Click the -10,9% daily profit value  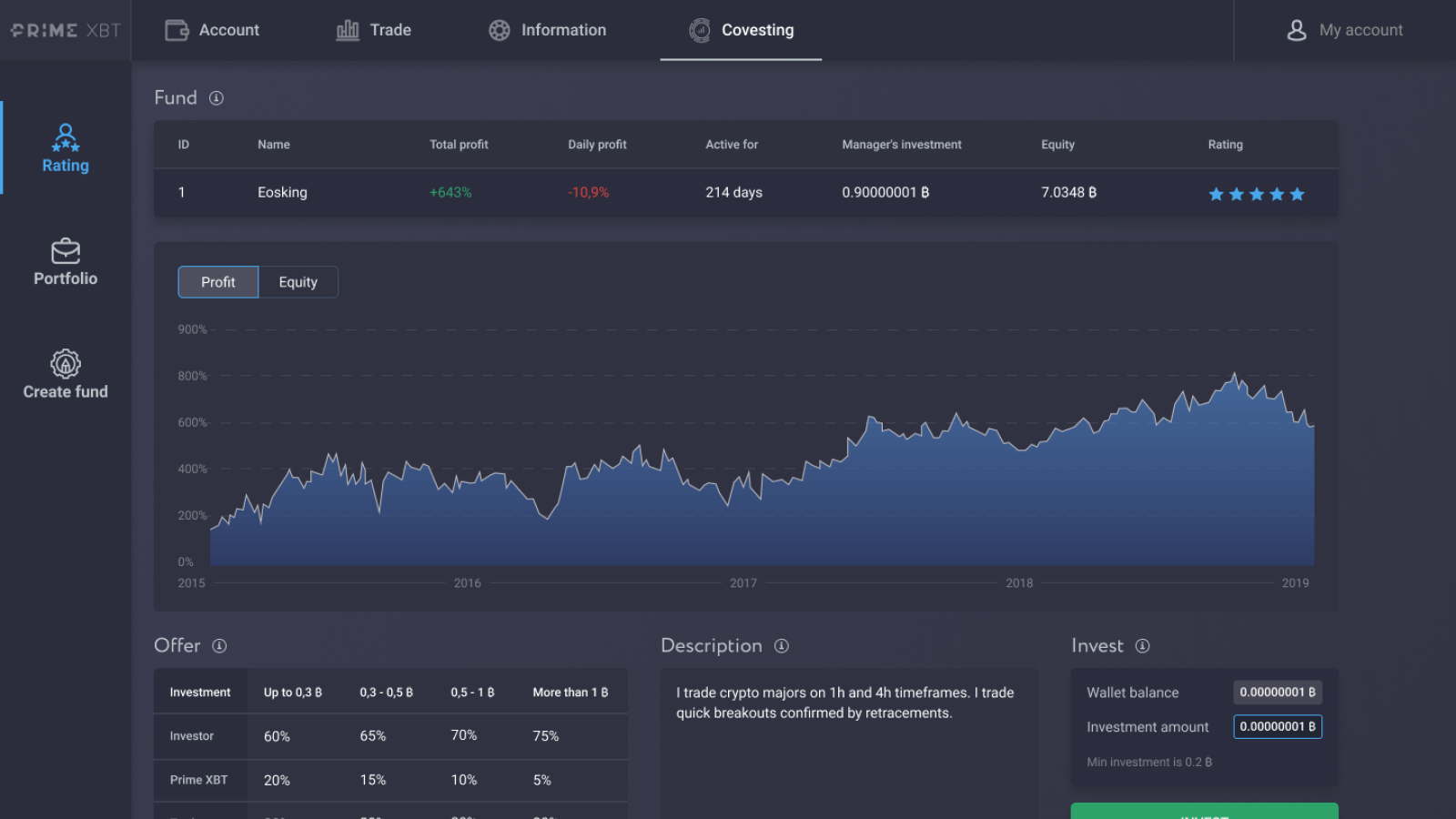pyautogui.click(x=589, y=193)
